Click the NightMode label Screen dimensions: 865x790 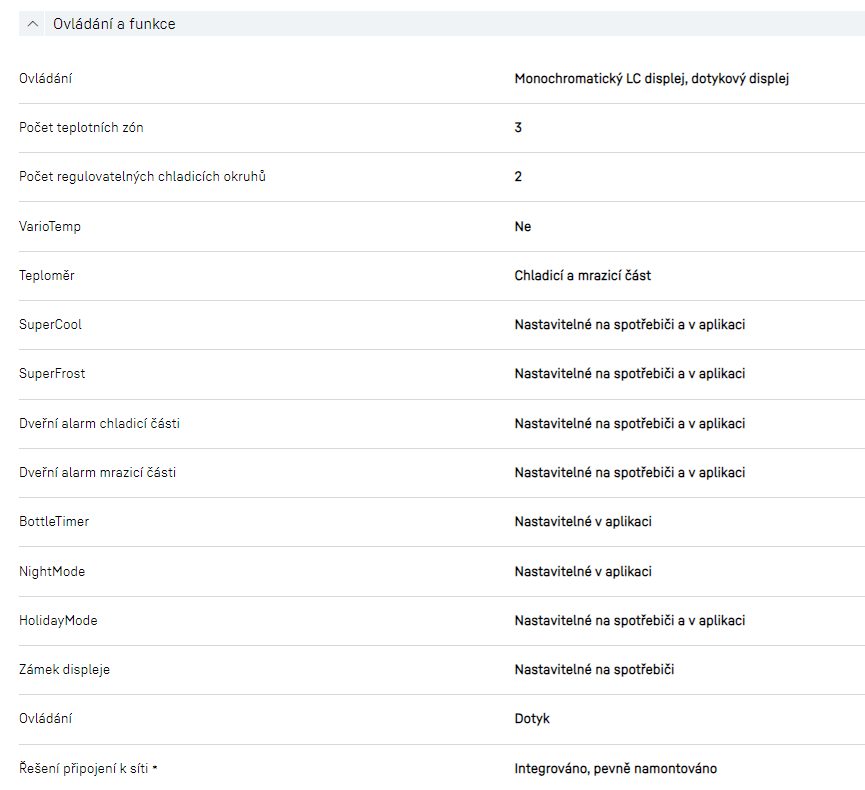pos(52,571)
